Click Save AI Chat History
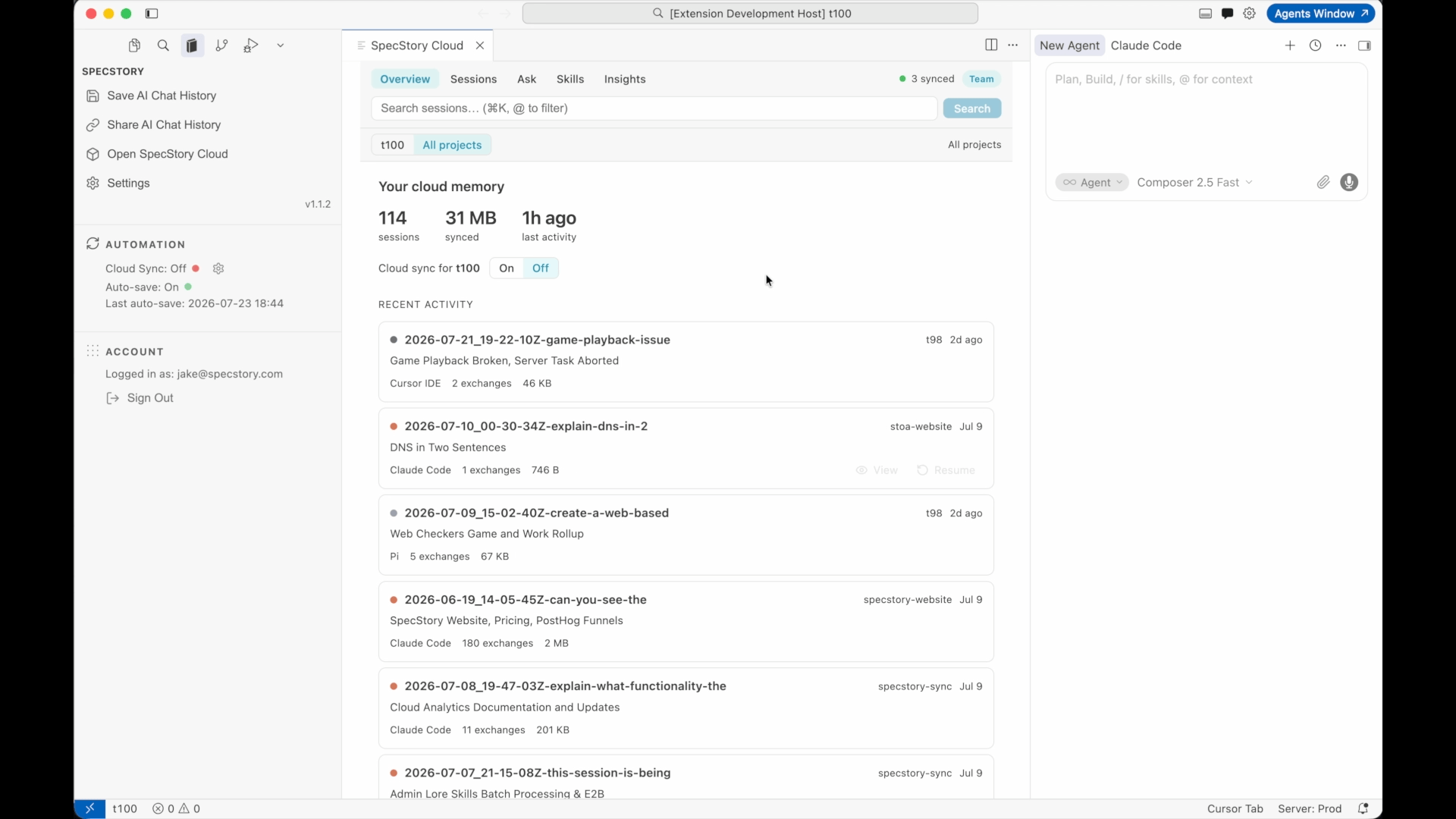Screen dimensions: 1456x819 162,96
